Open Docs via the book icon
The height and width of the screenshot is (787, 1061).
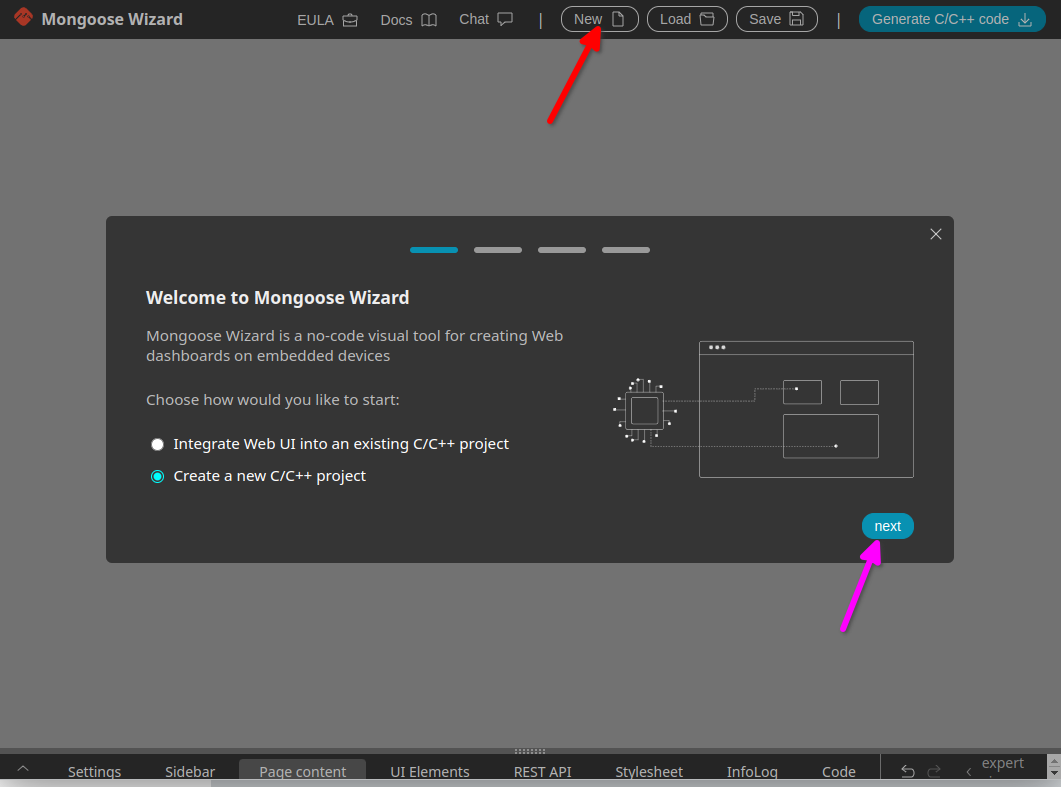coord(429,20)
